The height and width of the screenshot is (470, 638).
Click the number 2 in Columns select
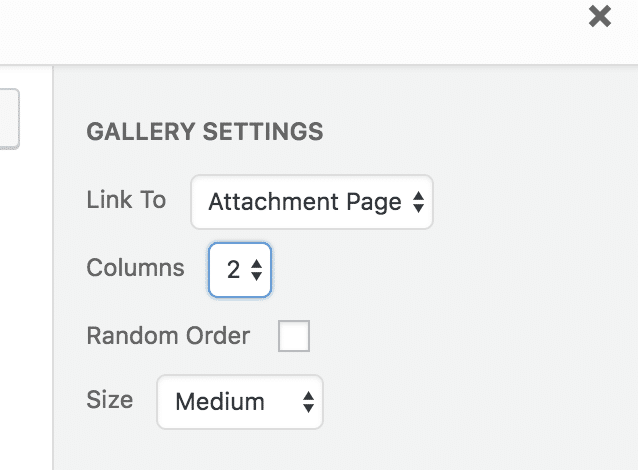pyautogui.click(x=233, y=269)
